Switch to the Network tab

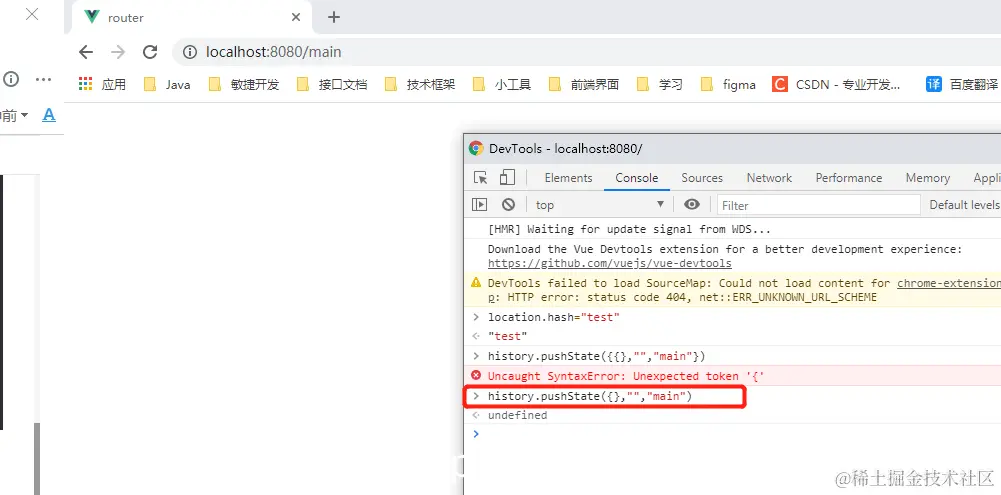pos(769,178)
